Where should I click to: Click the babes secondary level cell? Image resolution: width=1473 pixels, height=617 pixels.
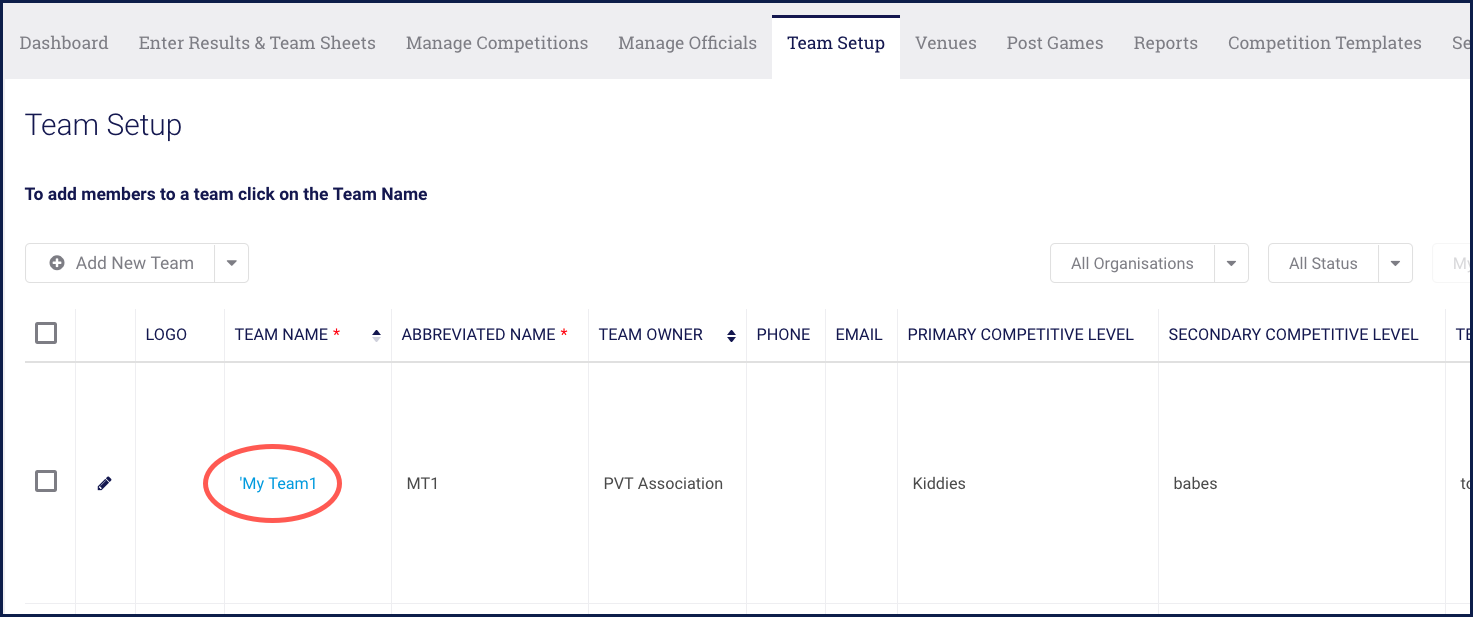tap(1195, 483)
